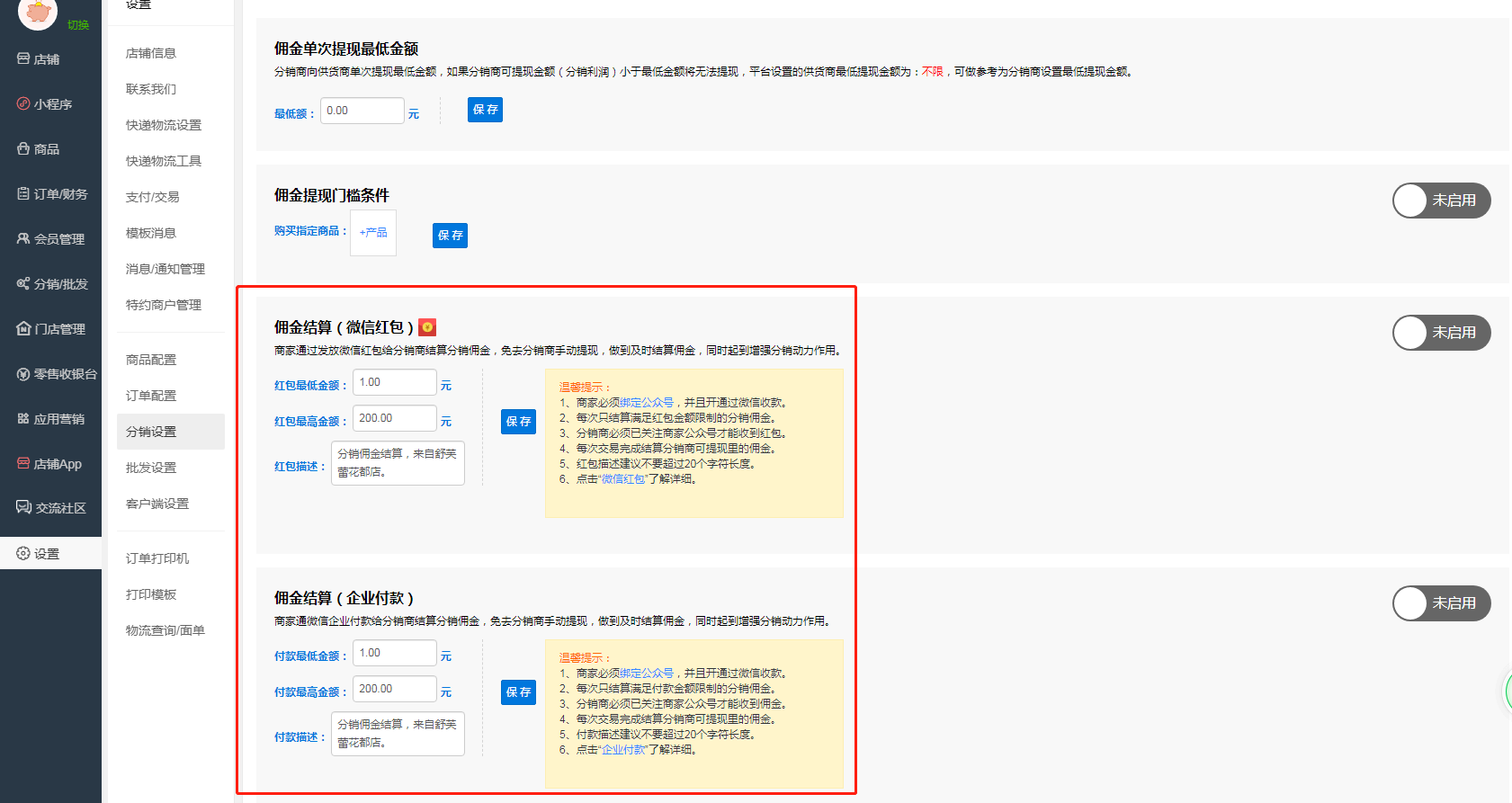Focus the 红包最高金额 field
Image resolution: width=1512 pixels, height=803 pixels.
click(395, 418)
